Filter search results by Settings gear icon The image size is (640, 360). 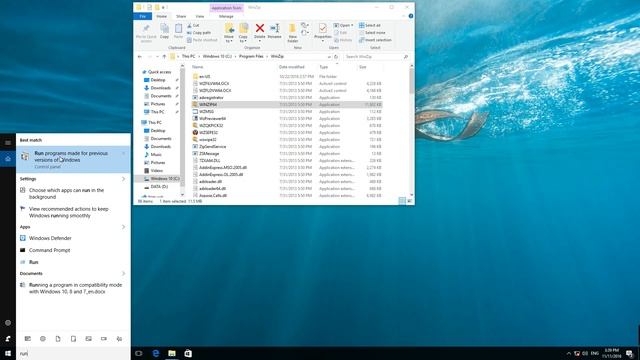pos(43,339)
